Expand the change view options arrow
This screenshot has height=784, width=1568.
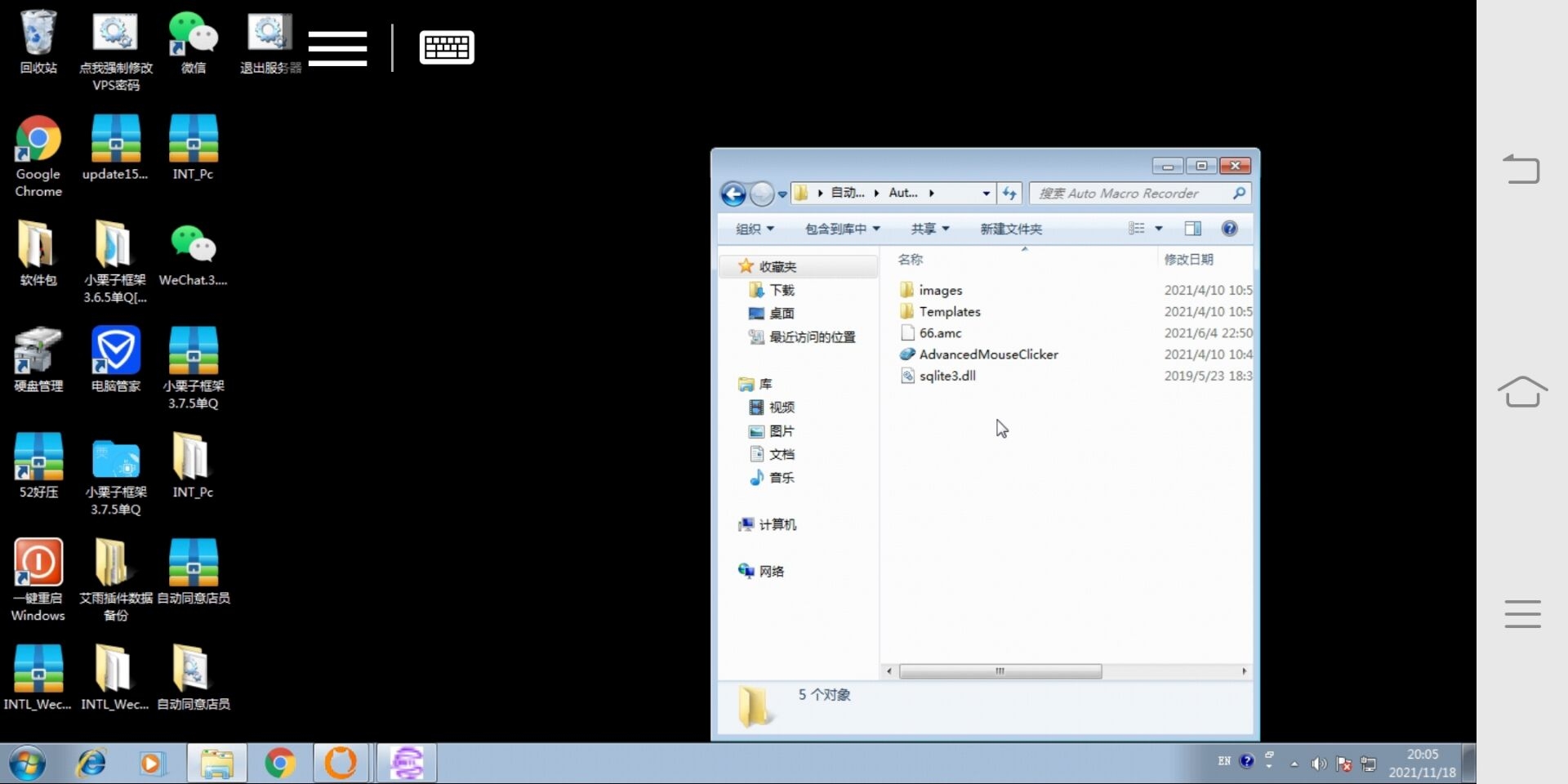1158,229
